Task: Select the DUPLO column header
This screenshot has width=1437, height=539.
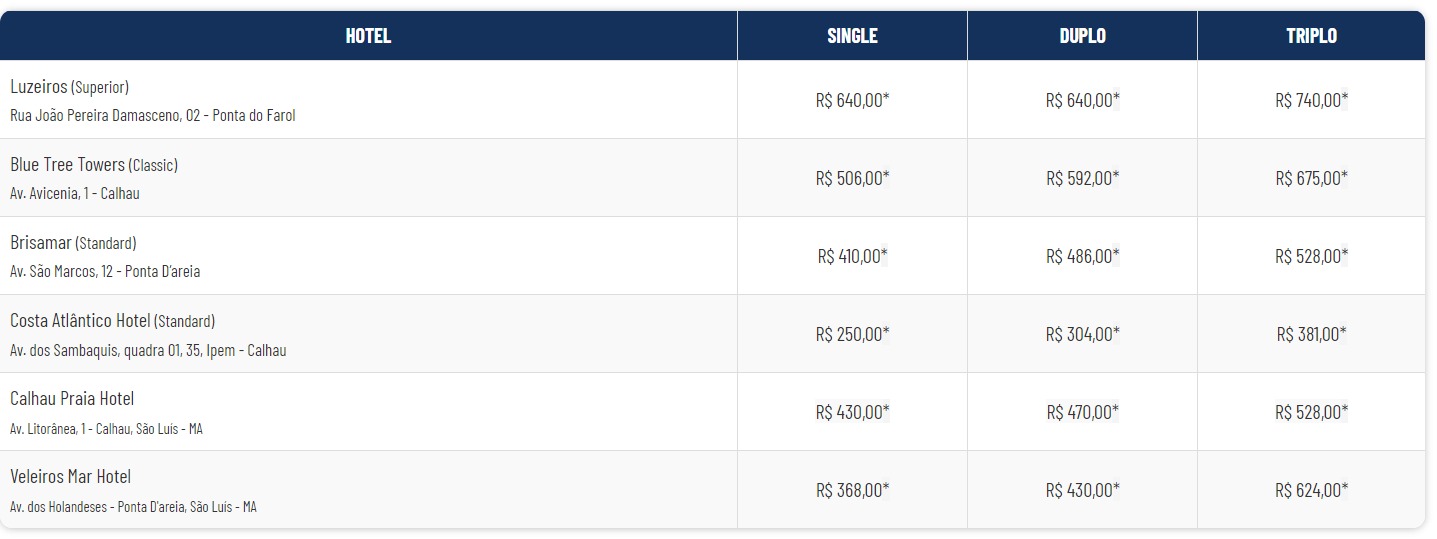Action: [x=1082, y=36]
